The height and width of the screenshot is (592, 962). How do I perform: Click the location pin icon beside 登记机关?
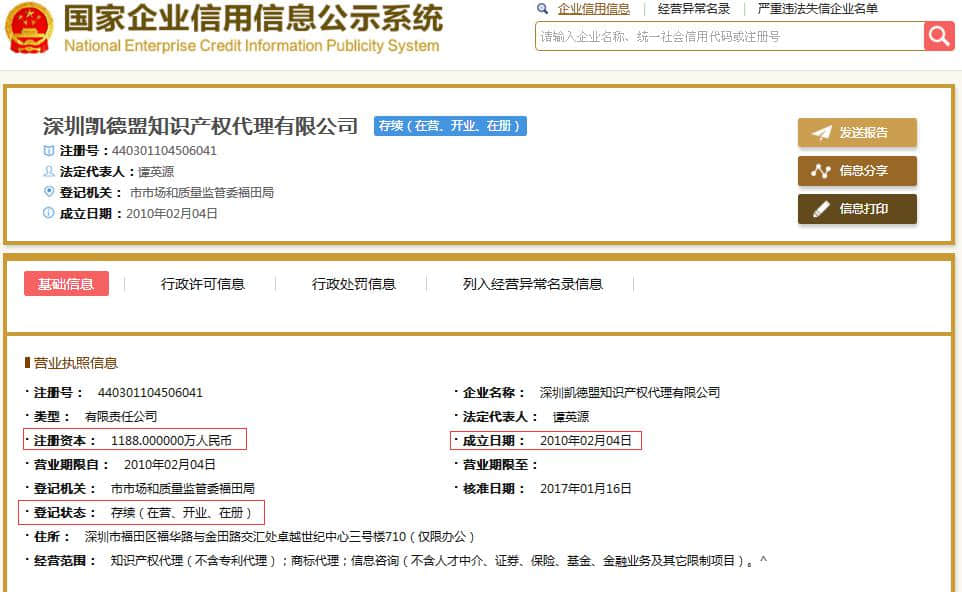49,192
